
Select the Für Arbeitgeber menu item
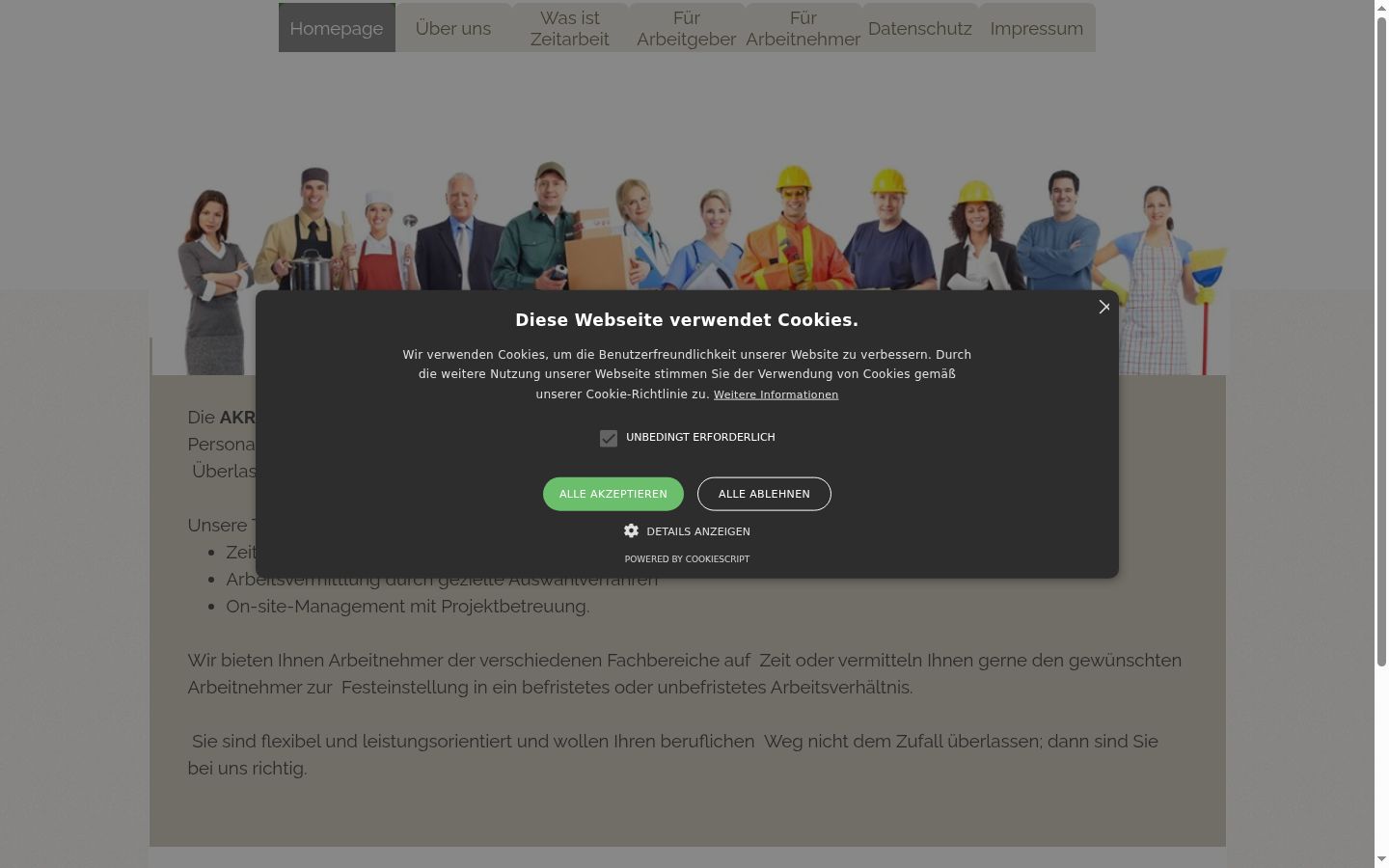click(687, 28)
